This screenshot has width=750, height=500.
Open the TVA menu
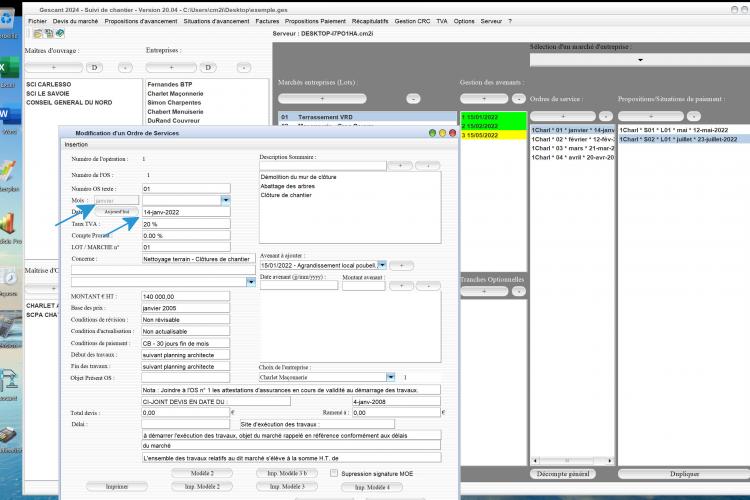(x=441, y=21)
